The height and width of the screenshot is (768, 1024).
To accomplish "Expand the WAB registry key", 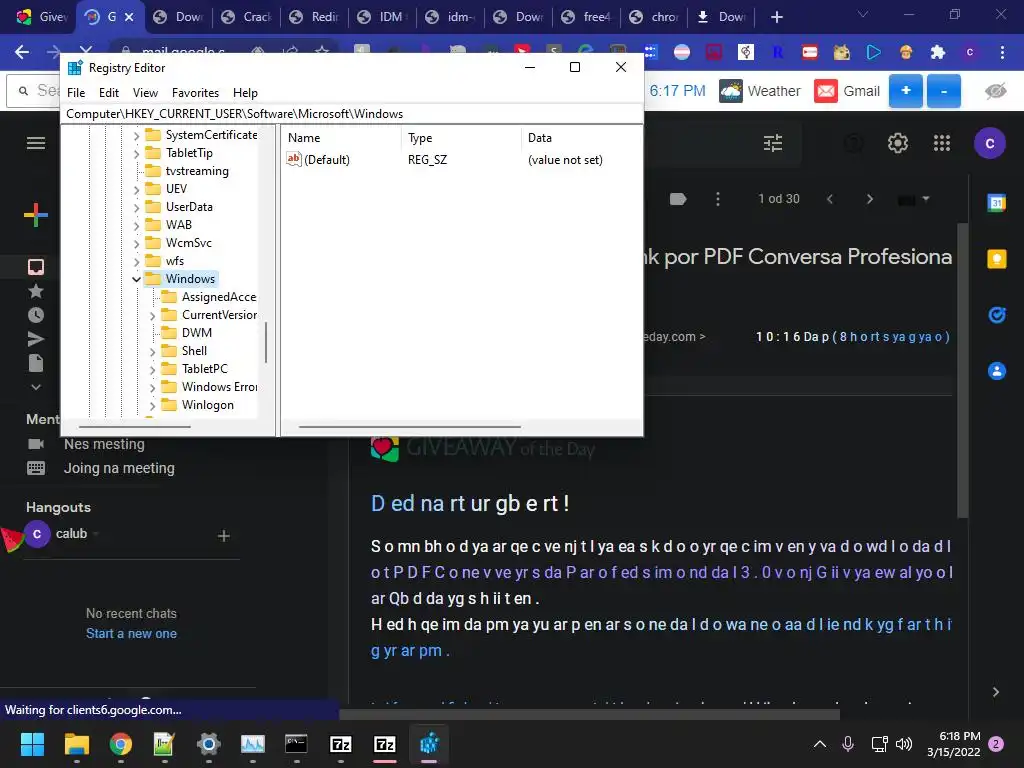I will coord(136,225).
